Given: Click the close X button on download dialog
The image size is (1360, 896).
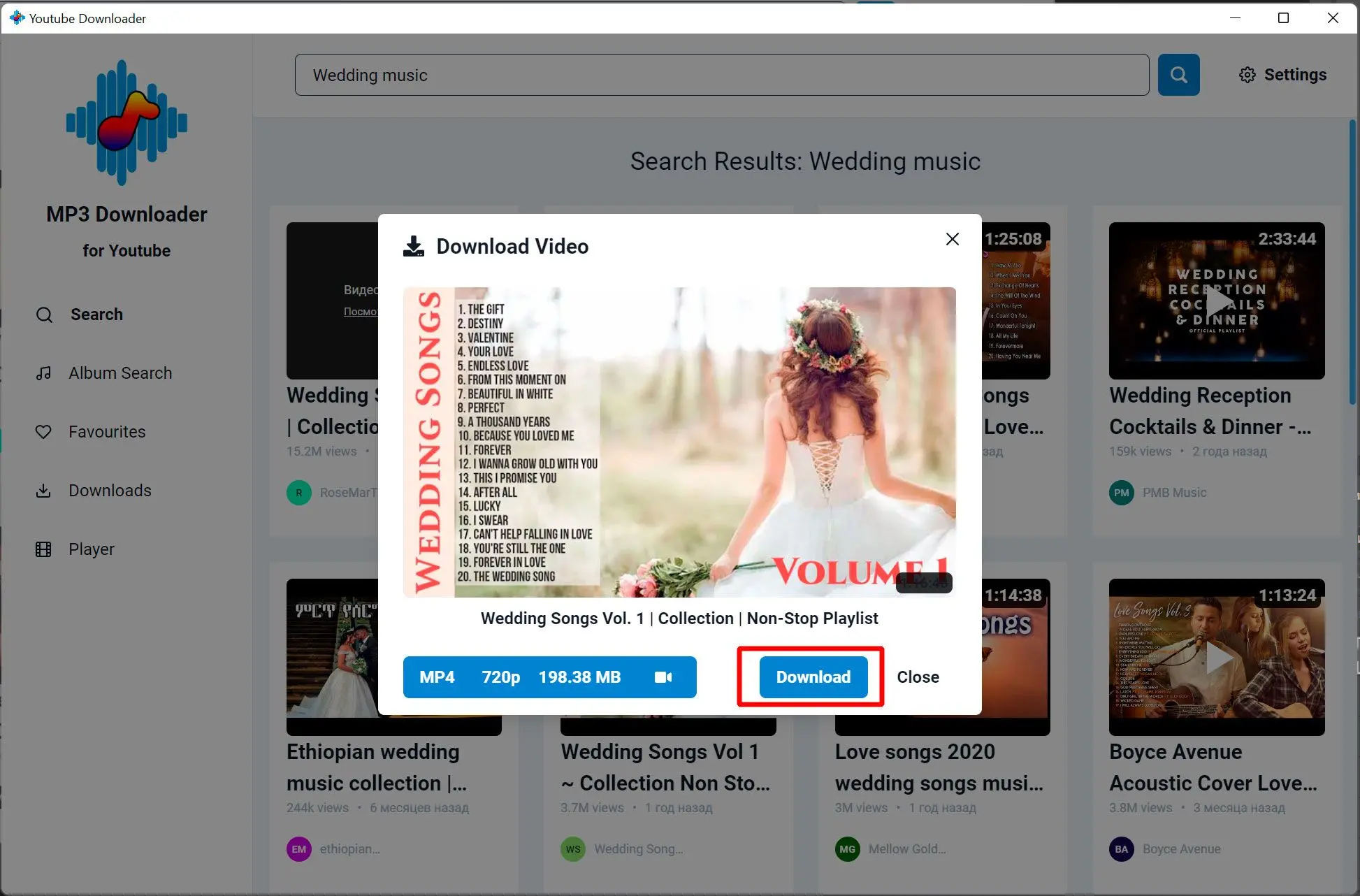Looking at the screenshot, I should [950, 238].
